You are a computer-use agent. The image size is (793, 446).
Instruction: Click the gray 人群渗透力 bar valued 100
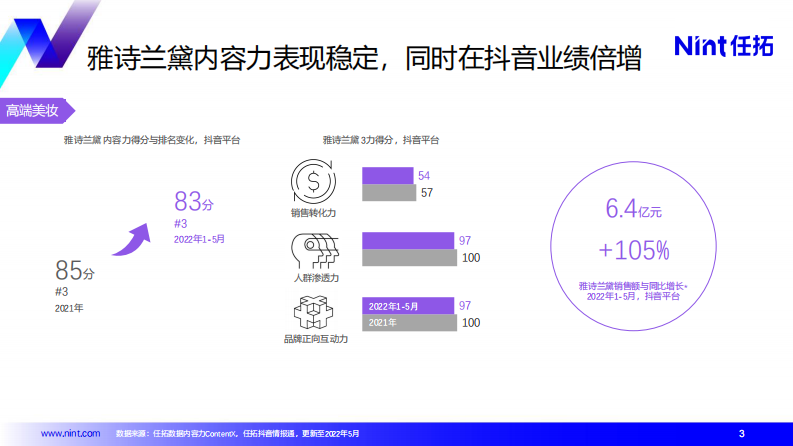(x=409, y=258)
